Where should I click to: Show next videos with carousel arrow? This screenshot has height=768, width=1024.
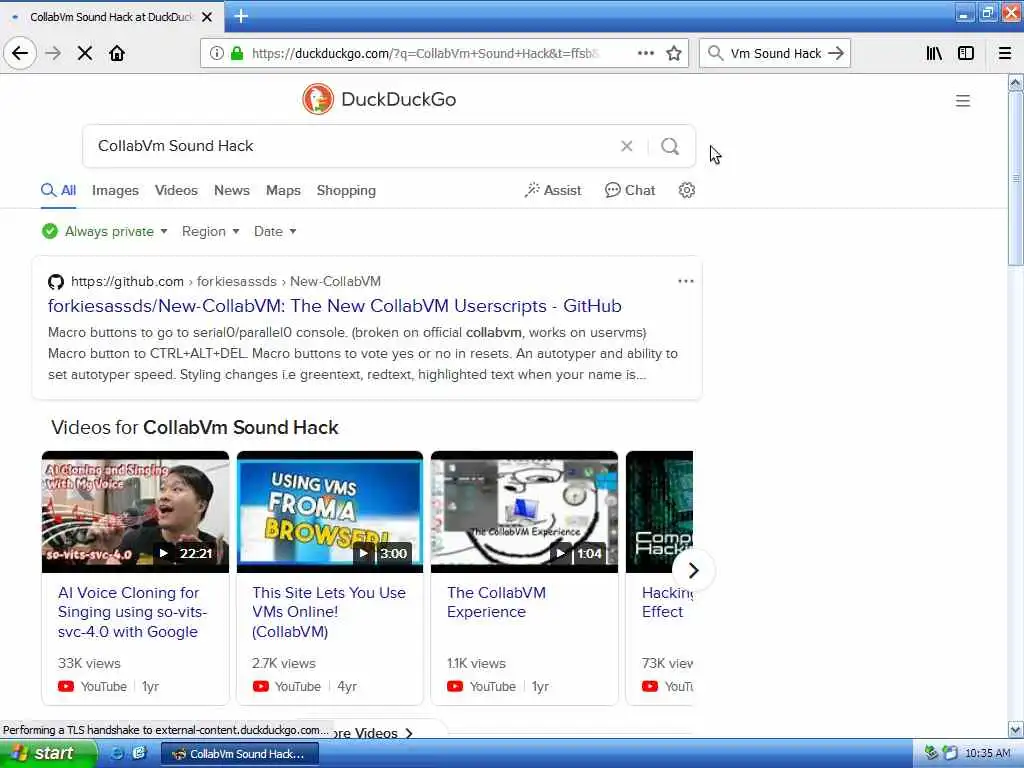(694, 570)
